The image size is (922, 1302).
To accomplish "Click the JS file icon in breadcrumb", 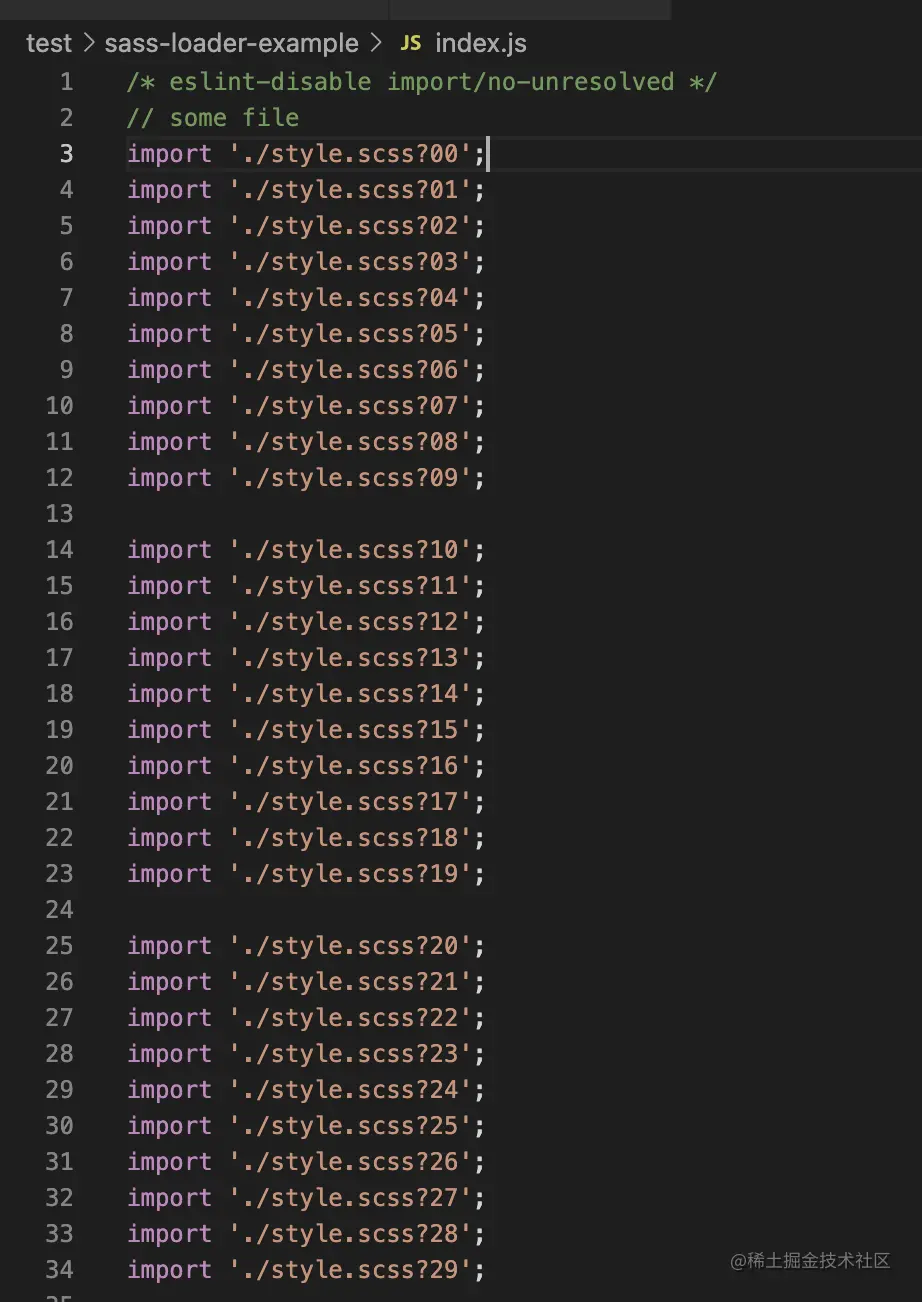I will tap(410, 44).
